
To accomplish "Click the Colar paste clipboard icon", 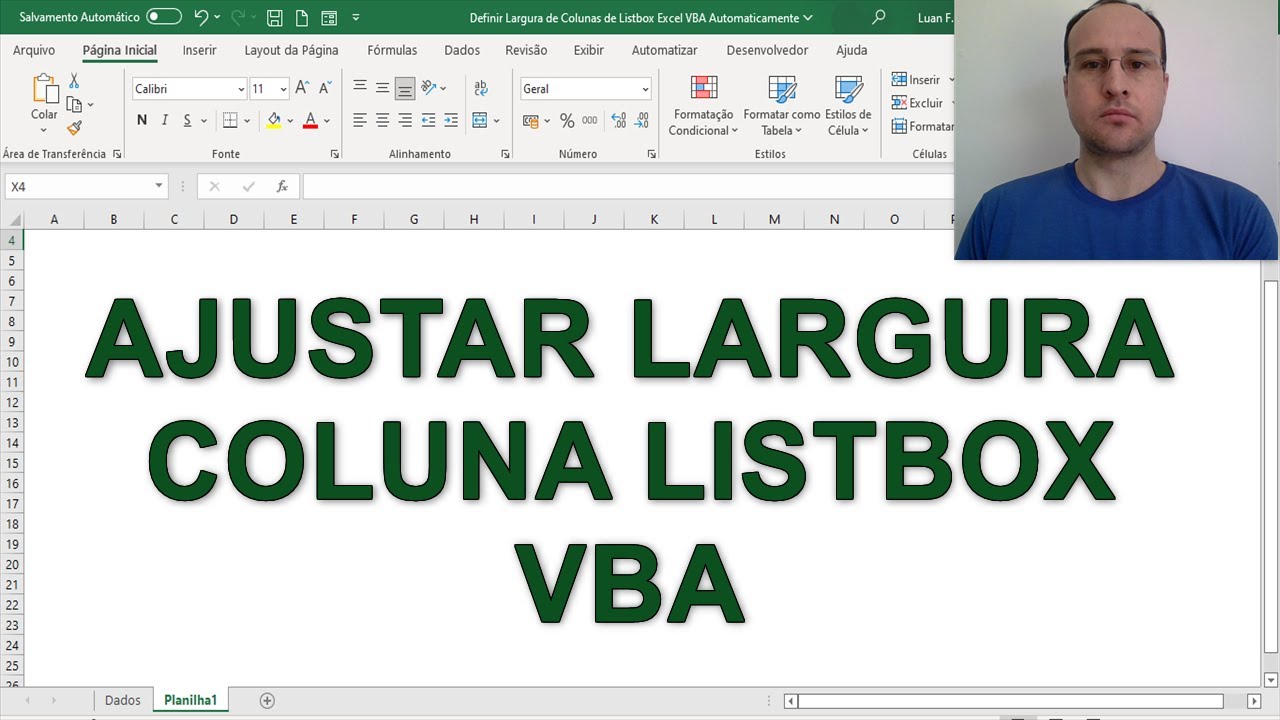I will tap(44, 89).
